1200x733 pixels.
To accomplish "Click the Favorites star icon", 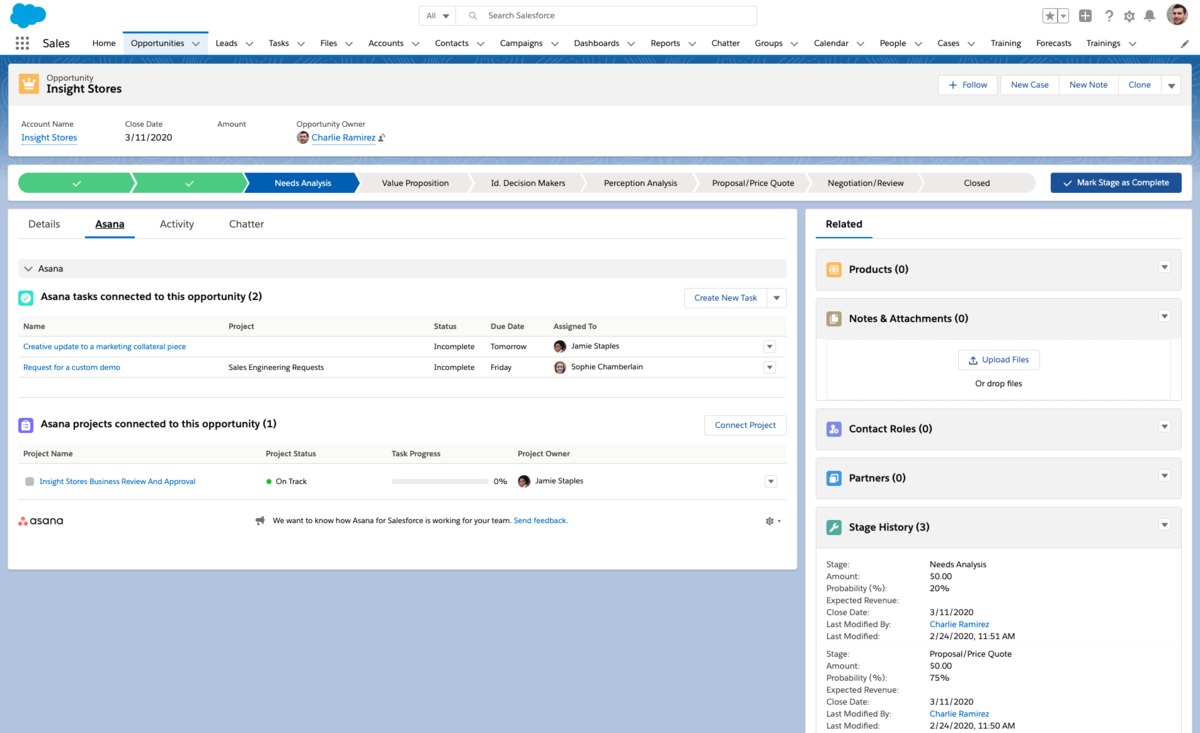I will coord(1050,16).
